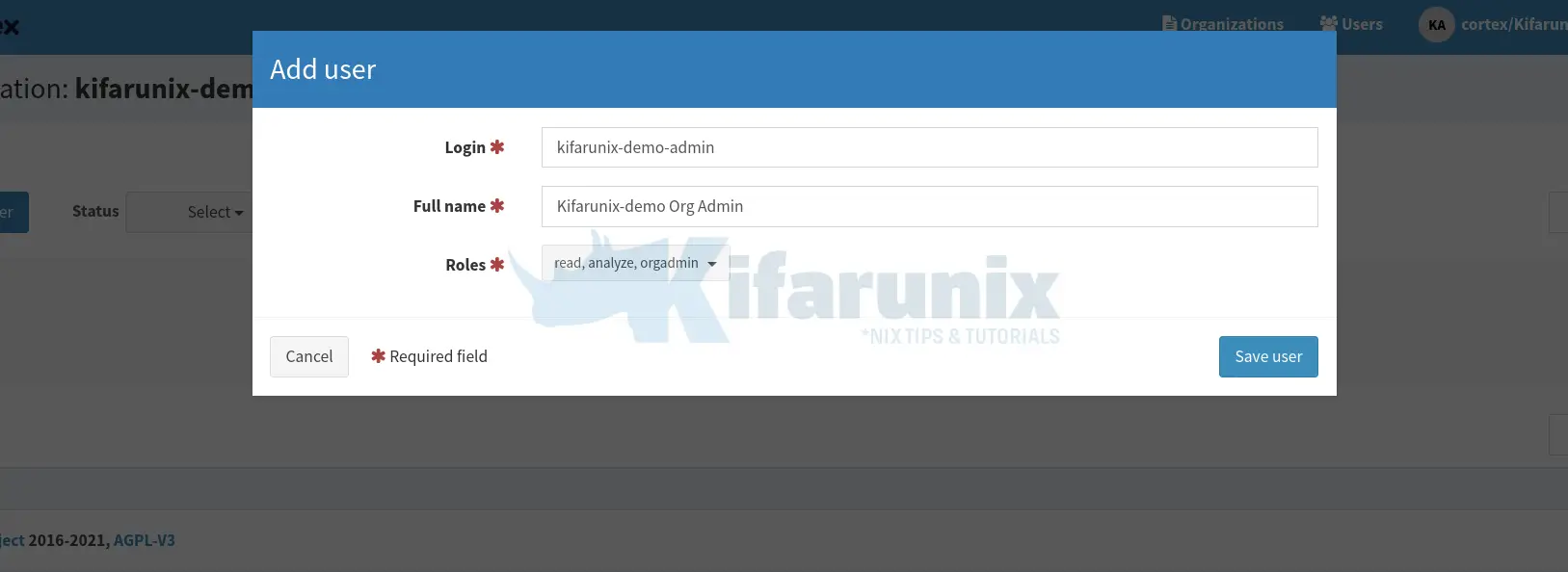
Task: Click the asterisk before Required field text
Action: pos(378,356)
